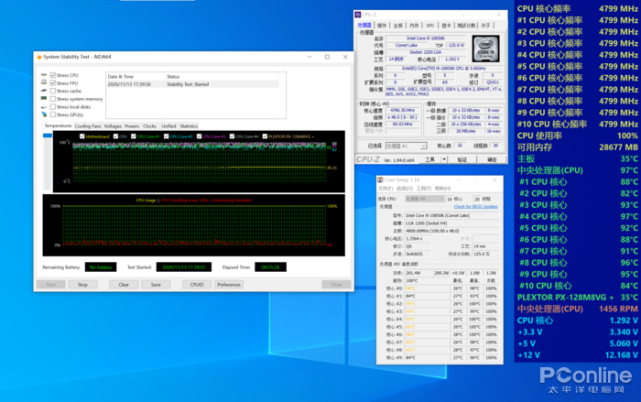Uncheck the Stress CPU checkbox
The height and width of the screenshot is (402, 641).
click(x=53, y=75)
